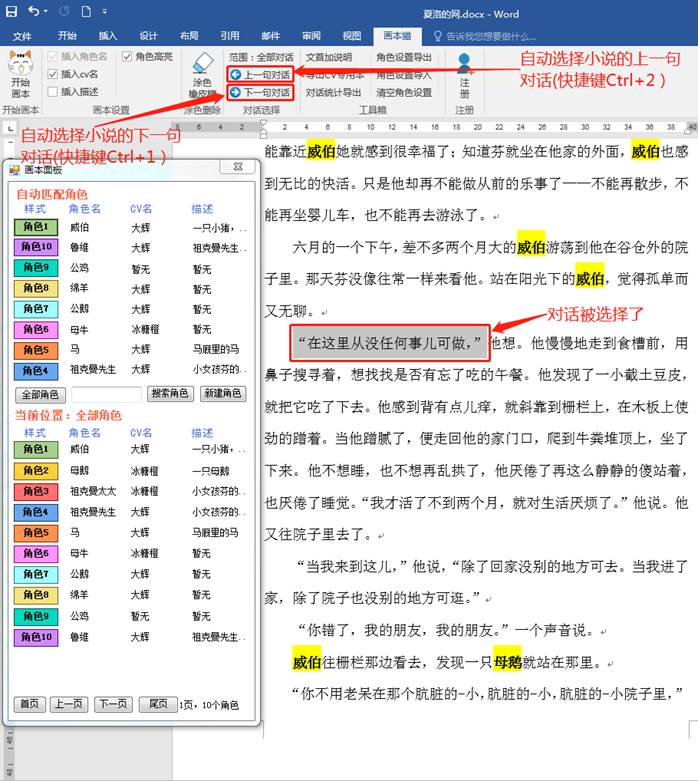Click 清空角色设置 in the toolbox
Screen dimensions: 698x781
pyautogui.click(x=404, y=93)
